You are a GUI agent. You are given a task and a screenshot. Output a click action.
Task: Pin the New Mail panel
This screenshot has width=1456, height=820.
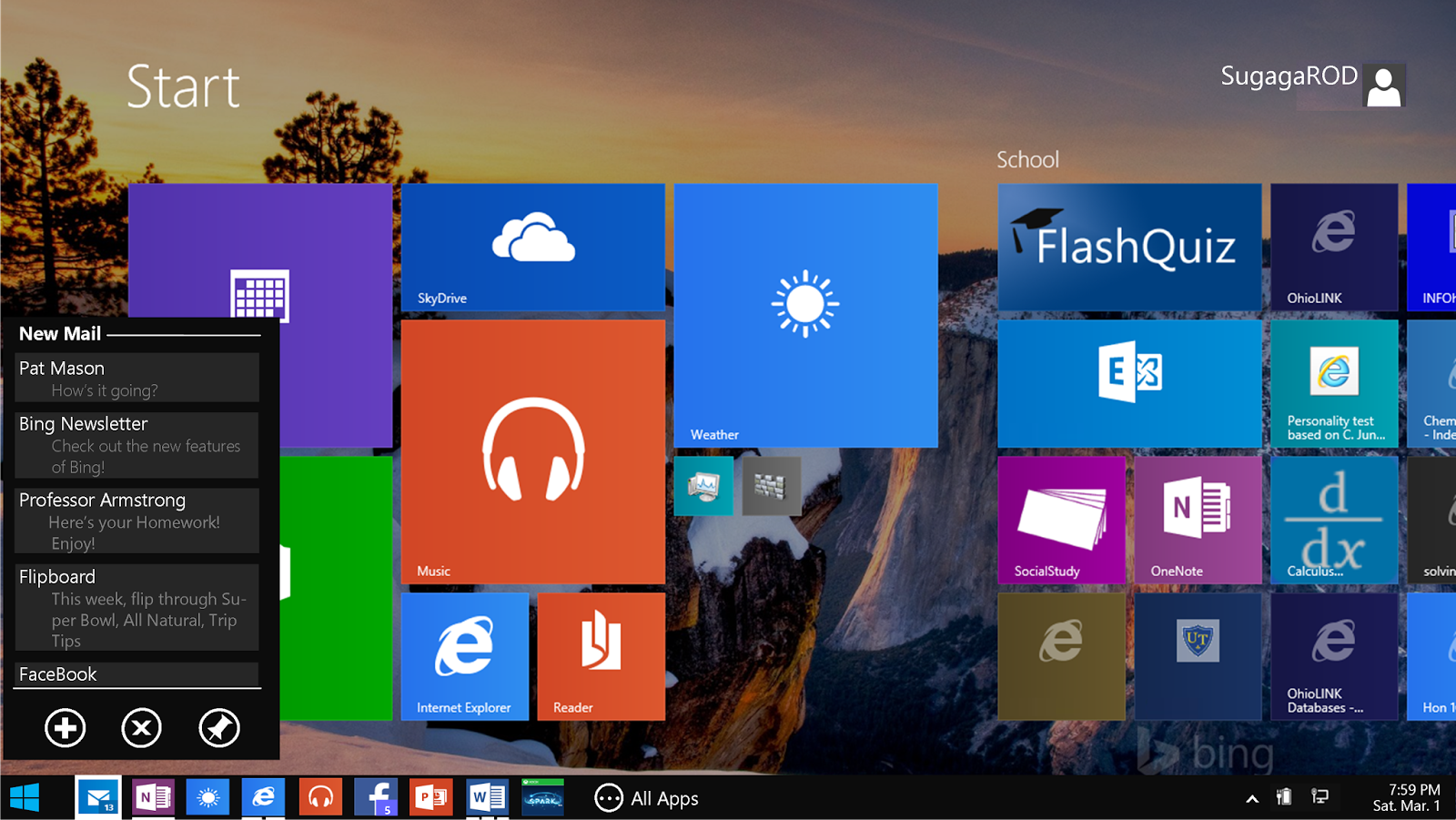218,728
